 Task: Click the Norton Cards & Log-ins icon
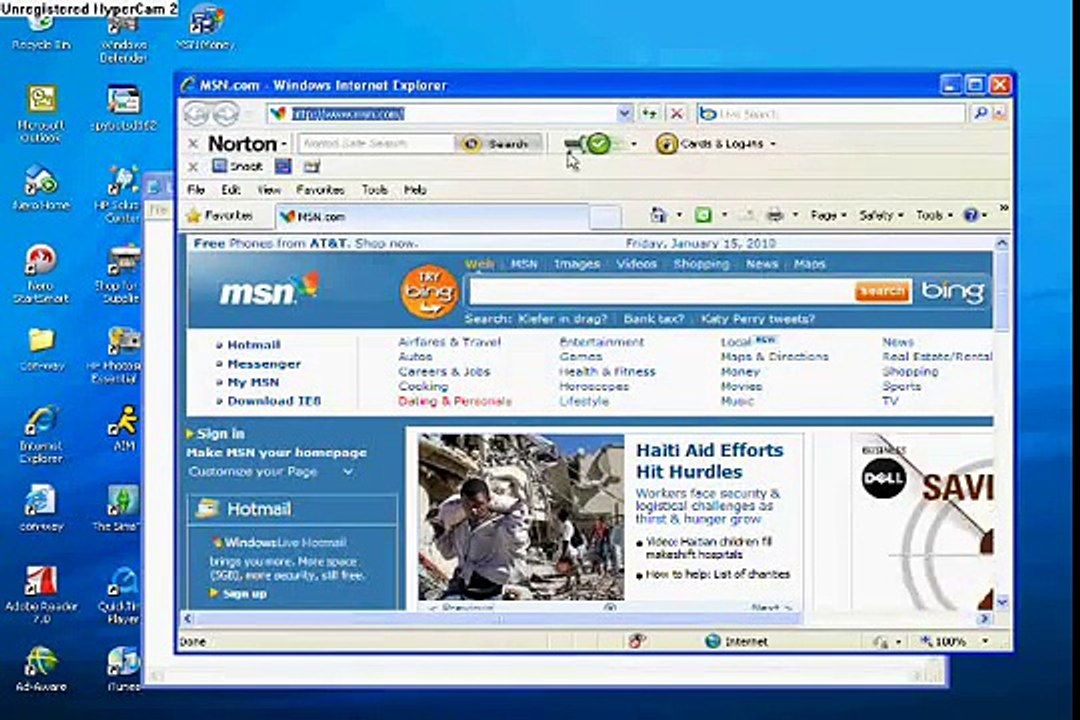(666, 143)
